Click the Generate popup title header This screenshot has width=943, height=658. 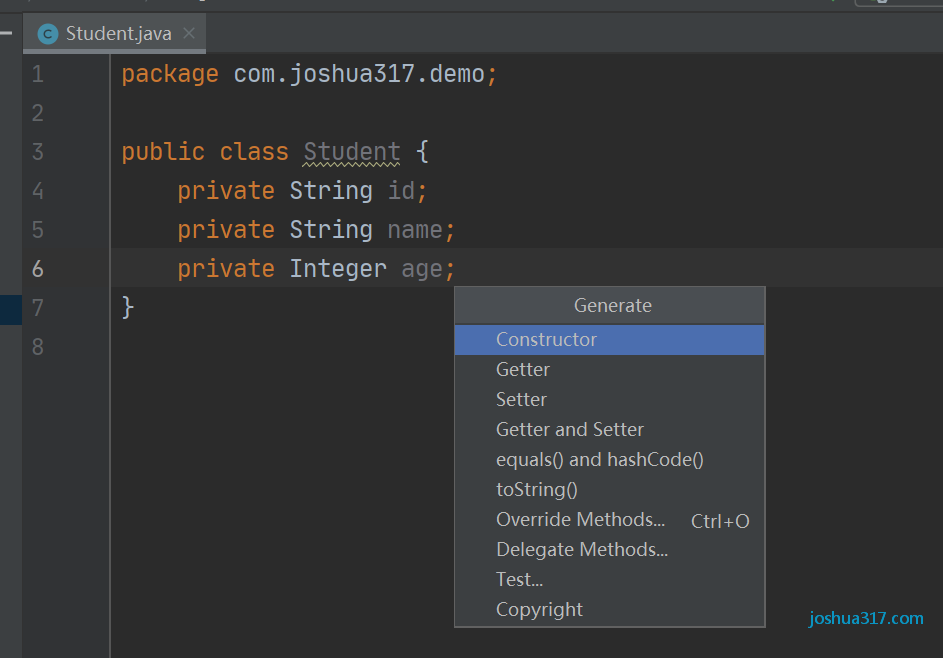[x=609, y=306]
